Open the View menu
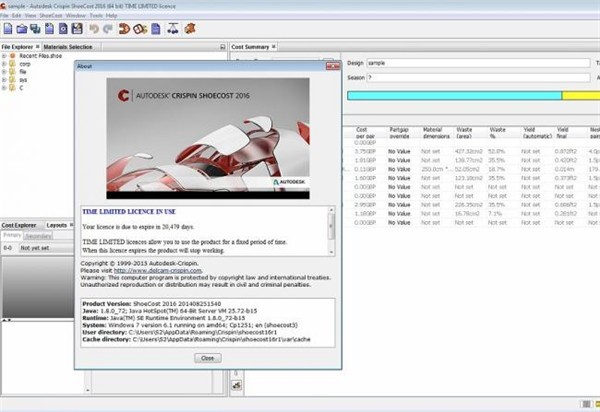This screenshot has height=412, width=600. coord(30,16)
